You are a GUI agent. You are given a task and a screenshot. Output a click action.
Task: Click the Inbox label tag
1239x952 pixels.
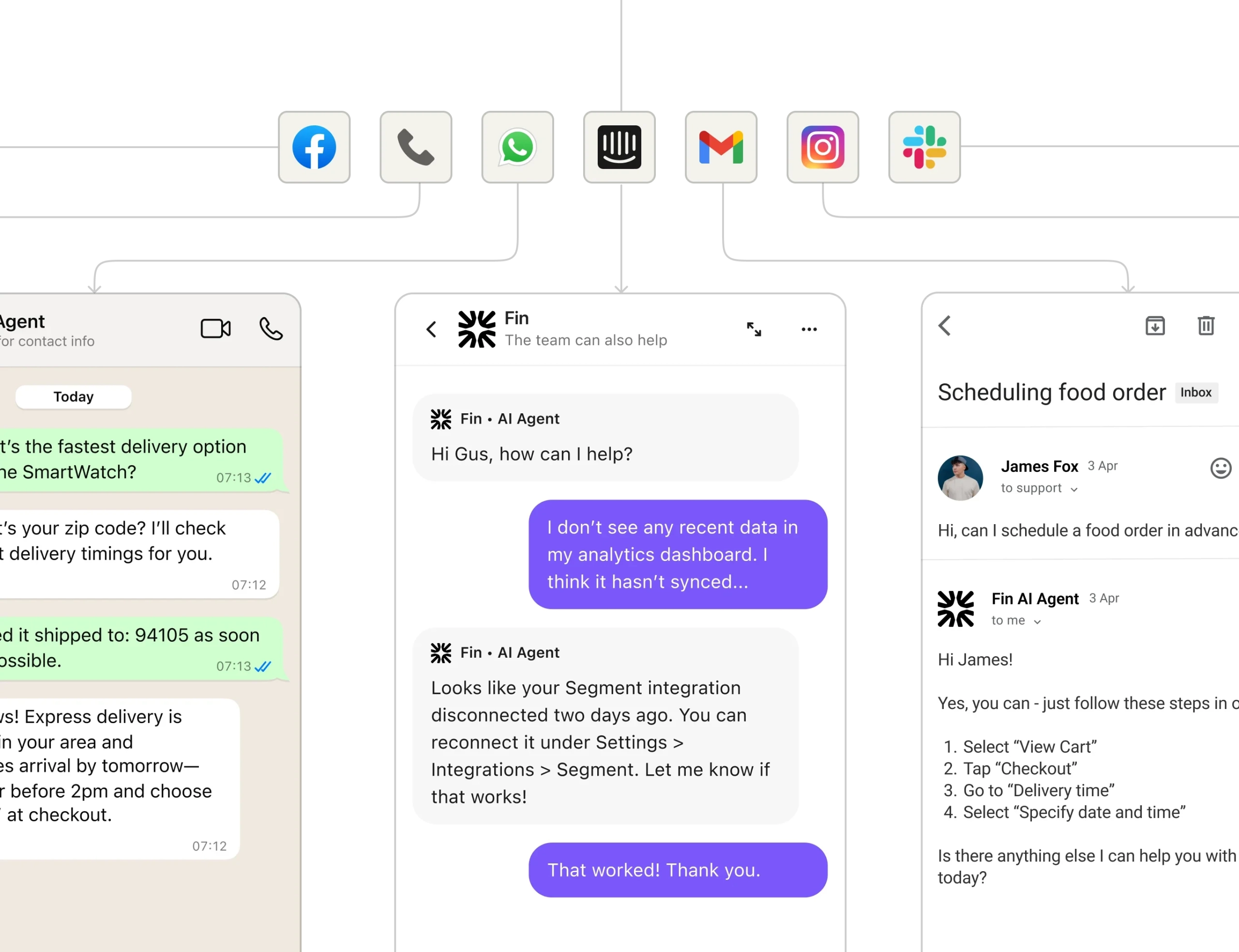pyautogui.click(x=1195, y=392)
